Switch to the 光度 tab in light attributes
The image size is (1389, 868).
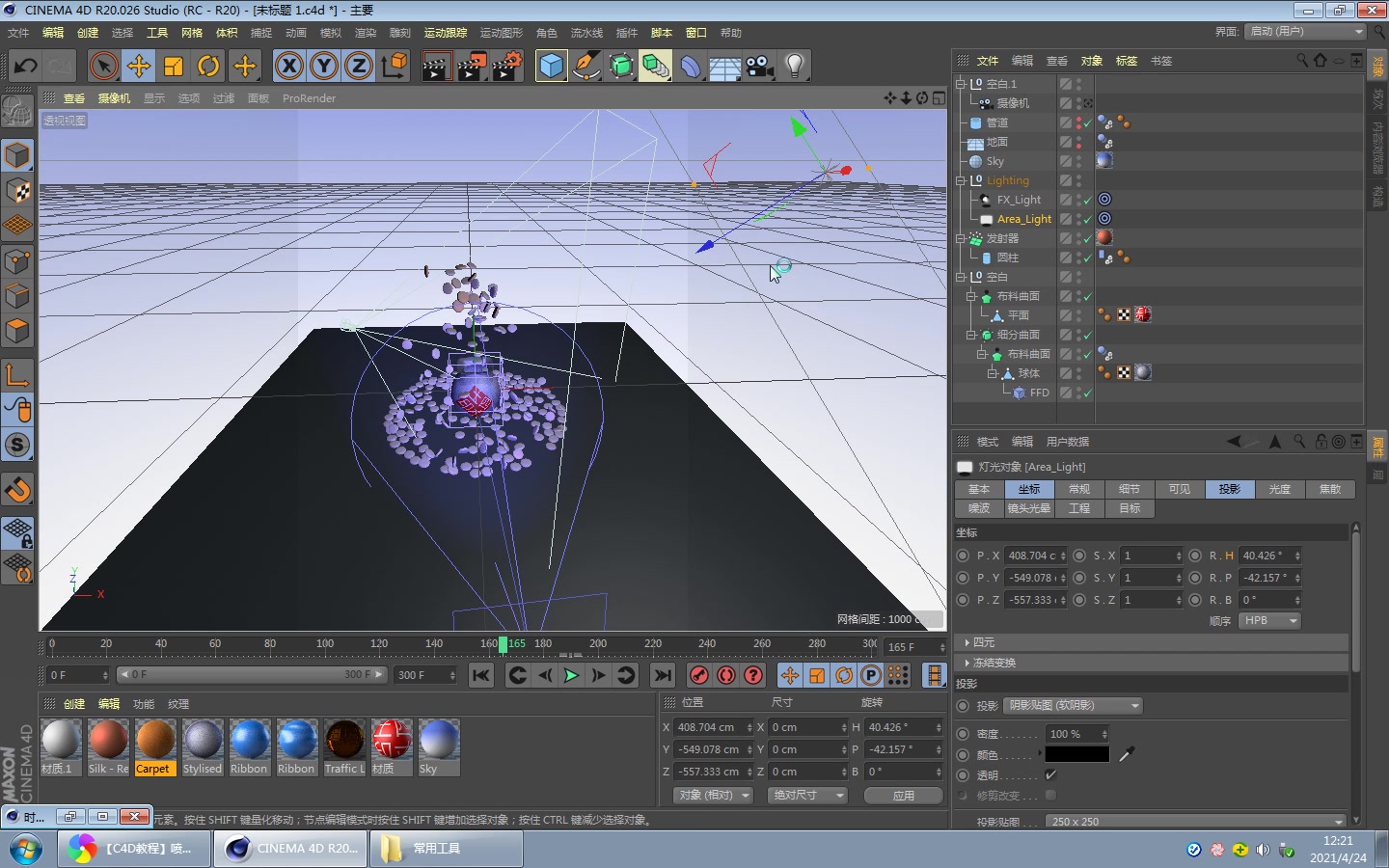(1280, 489)
